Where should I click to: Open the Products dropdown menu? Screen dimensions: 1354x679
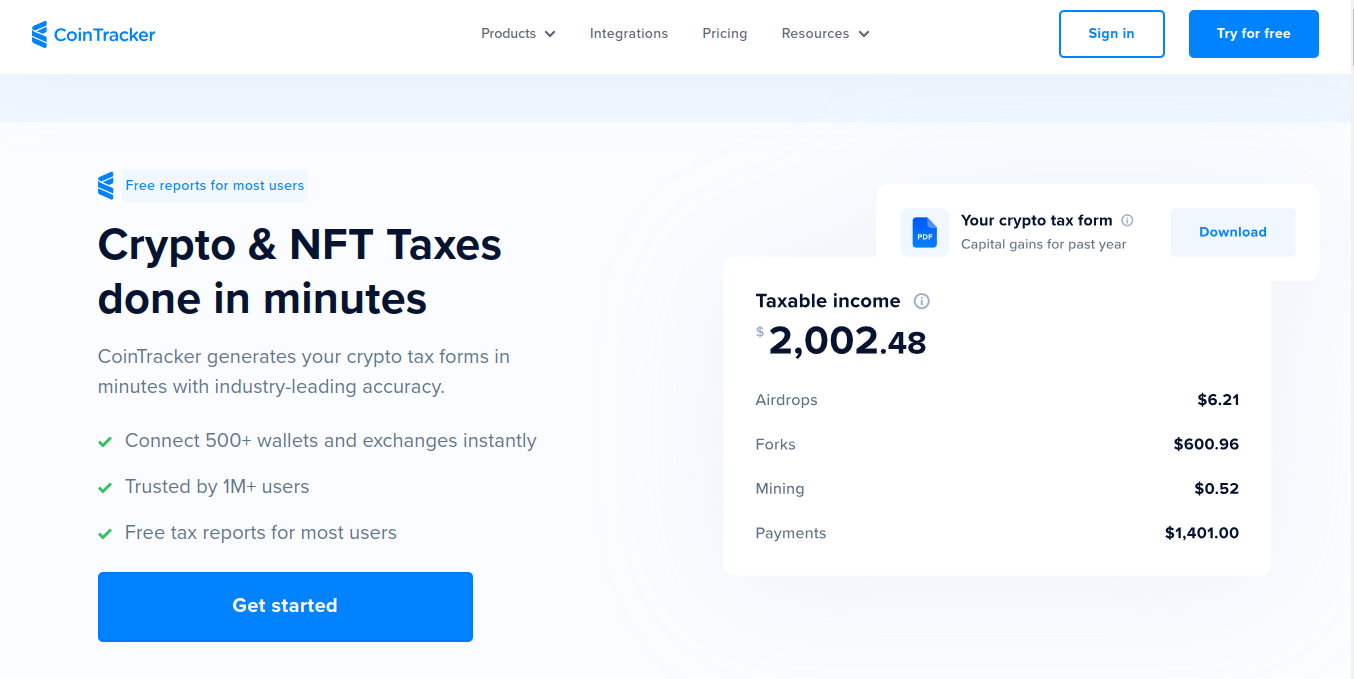coord(518,34)
